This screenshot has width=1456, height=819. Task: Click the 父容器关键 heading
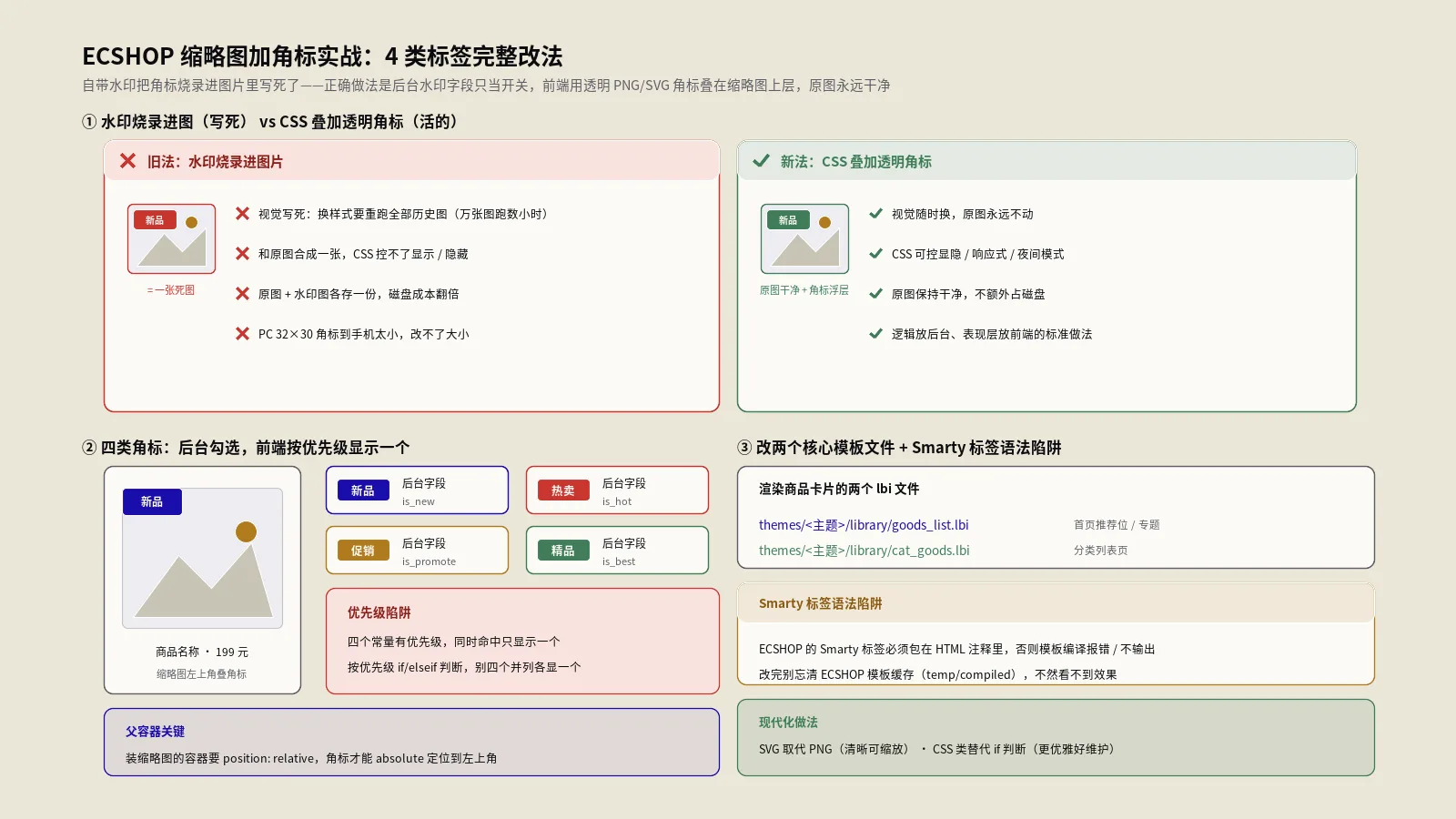[155, 732]
